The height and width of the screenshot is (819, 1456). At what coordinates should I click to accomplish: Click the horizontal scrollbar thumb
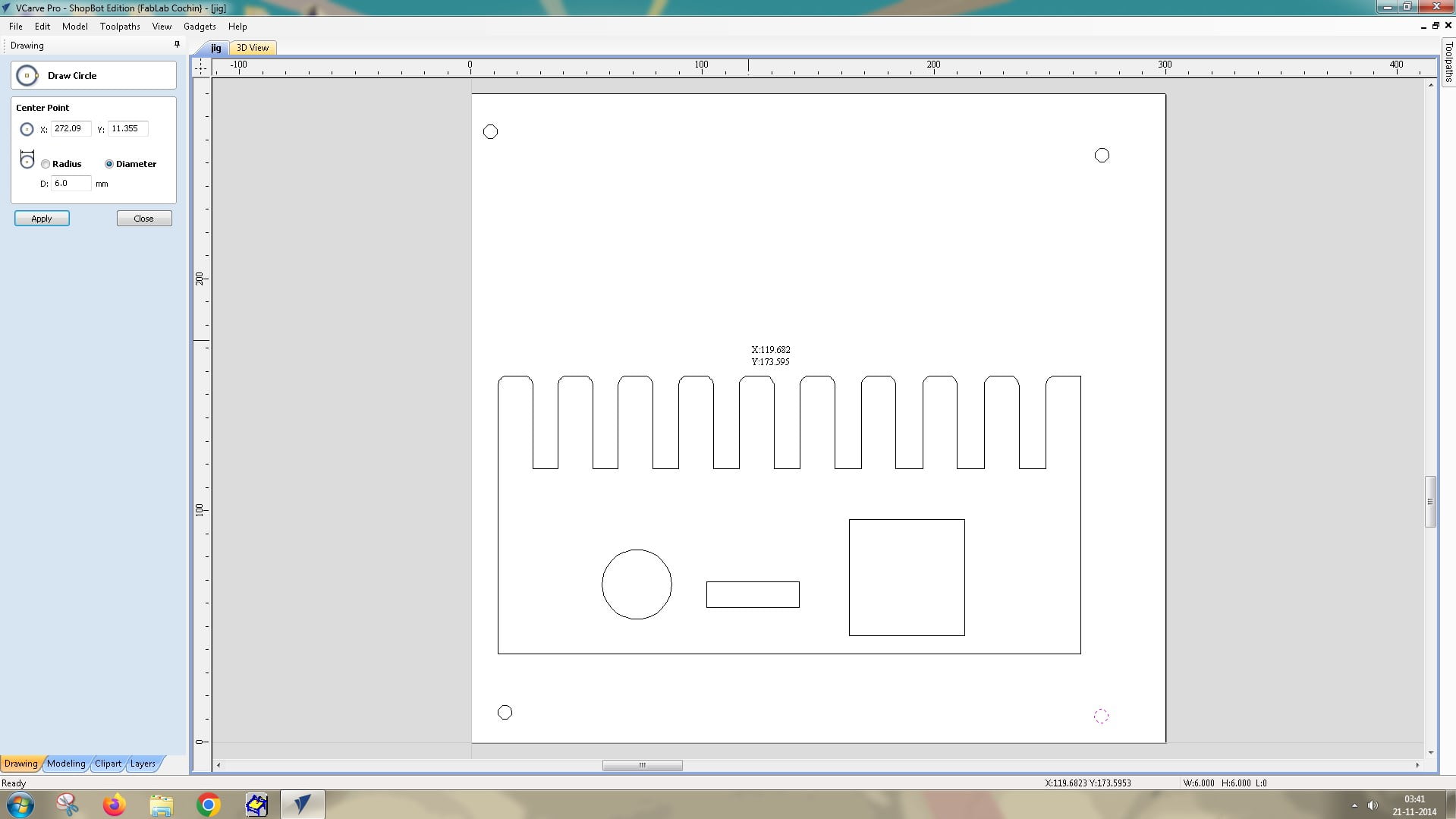point(642,765)
